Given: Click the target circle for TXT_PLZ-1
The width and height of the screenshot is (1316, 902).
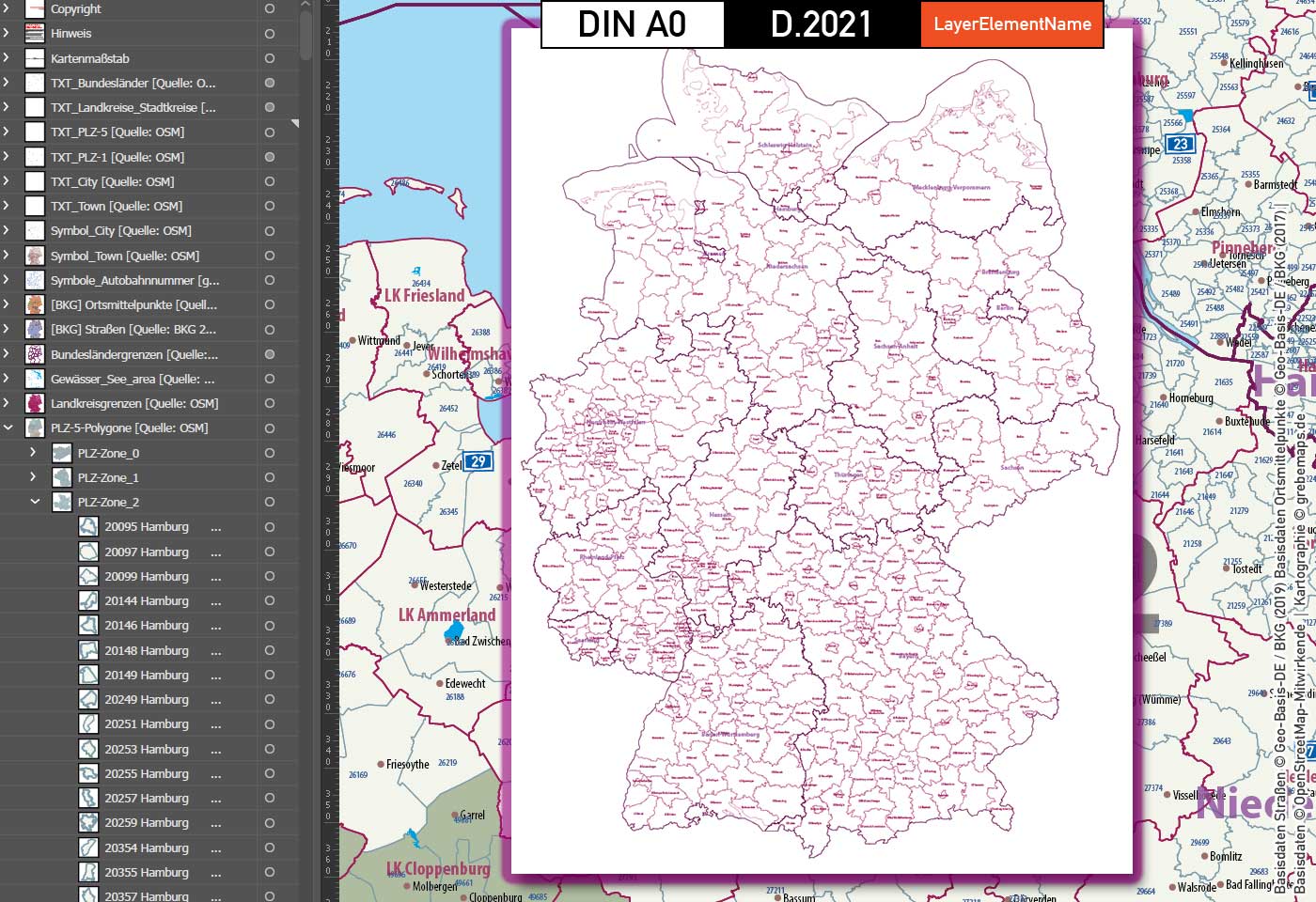Looking at the screenshot, I should 270,156.
